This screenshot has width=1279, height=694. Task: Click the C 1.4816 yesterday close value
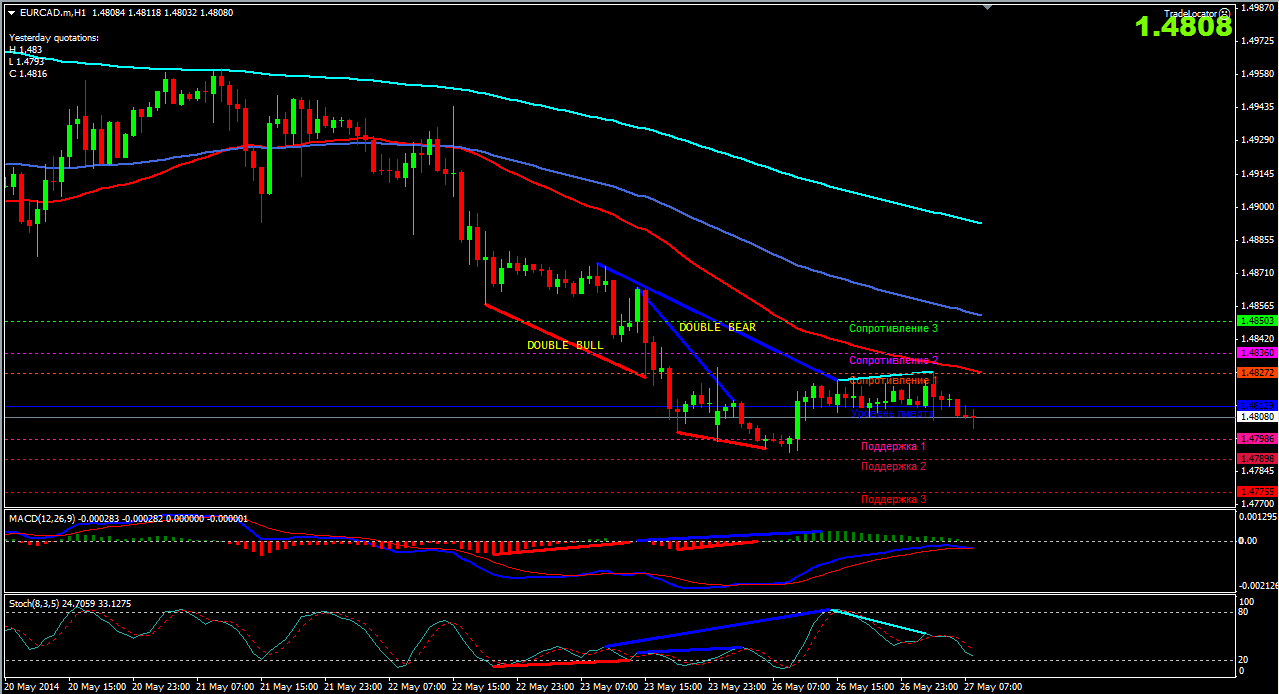[29, 73]
